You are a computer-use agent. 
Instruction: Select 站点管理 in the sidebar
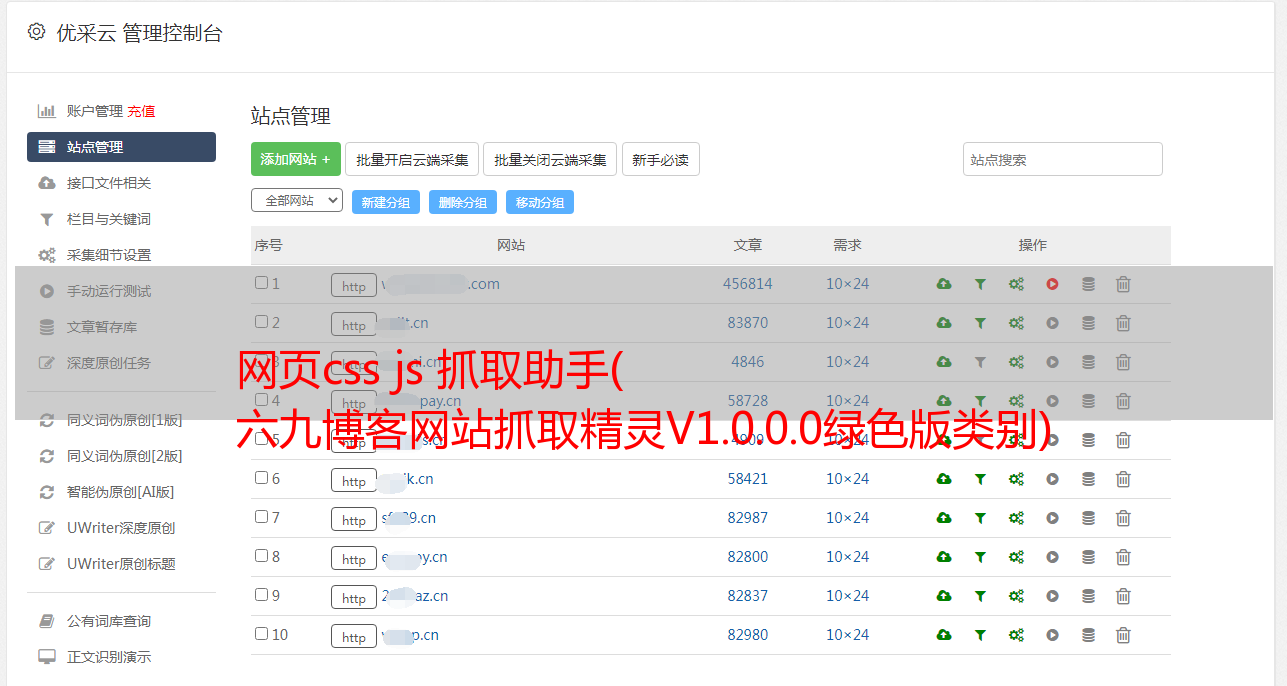point(121,147)
